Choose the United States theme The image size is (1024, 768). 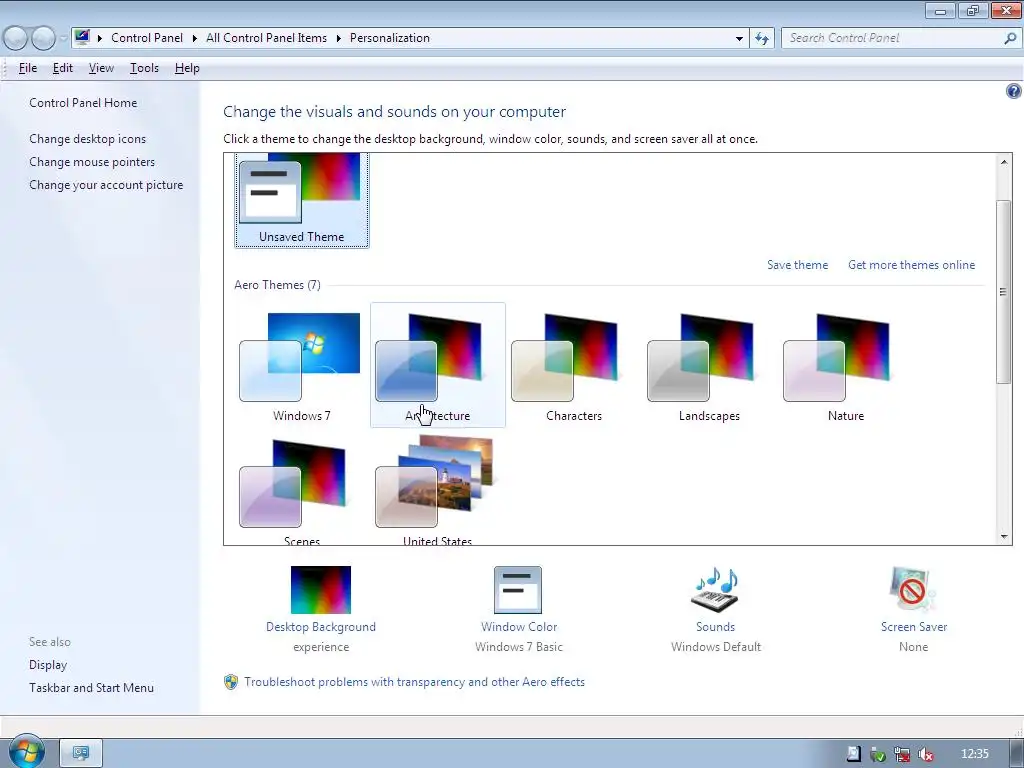pyautogui.click(x=438, y=490)
